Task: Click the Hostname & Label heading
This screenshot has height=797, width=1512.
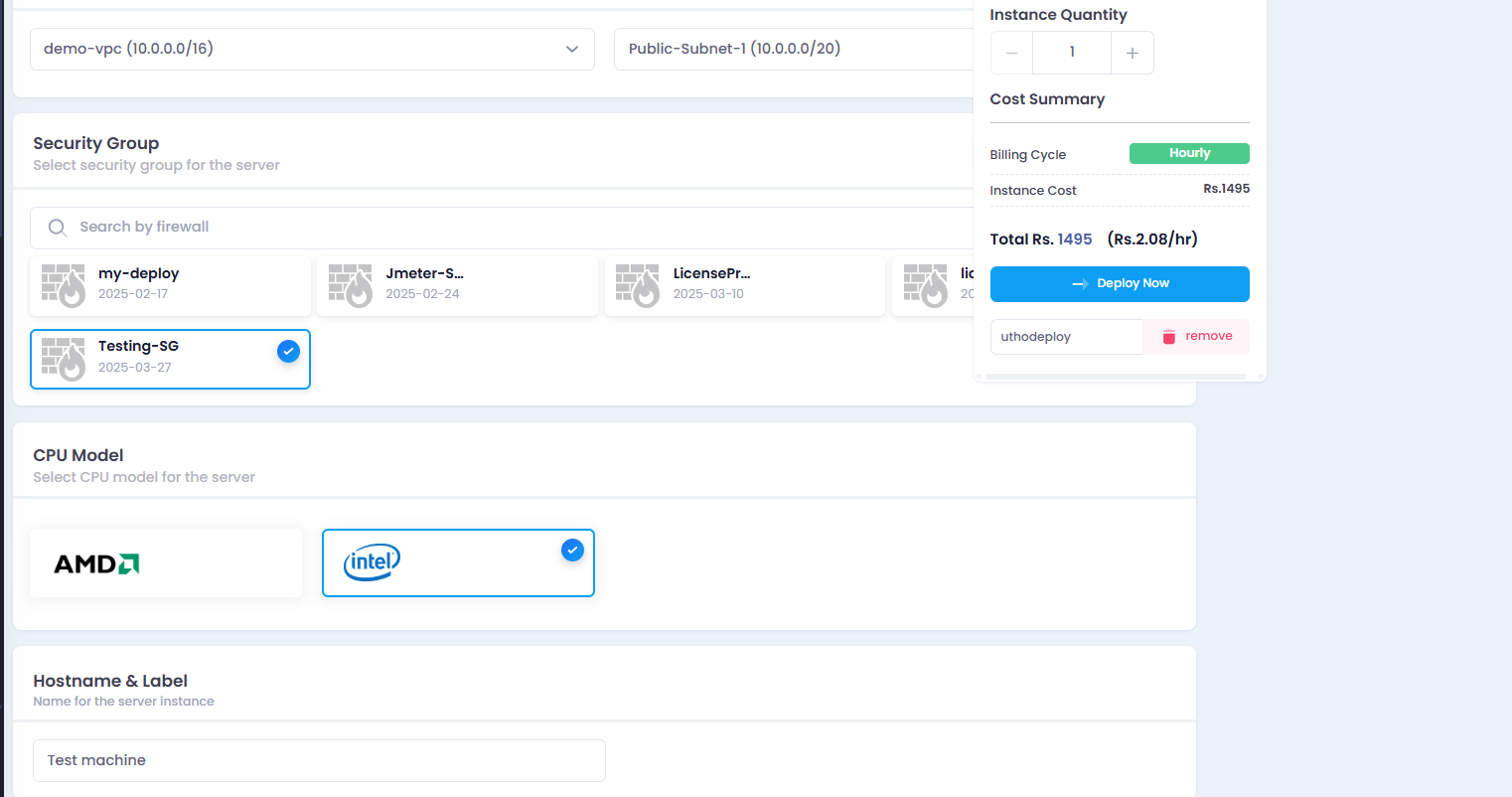Action: 110,681
